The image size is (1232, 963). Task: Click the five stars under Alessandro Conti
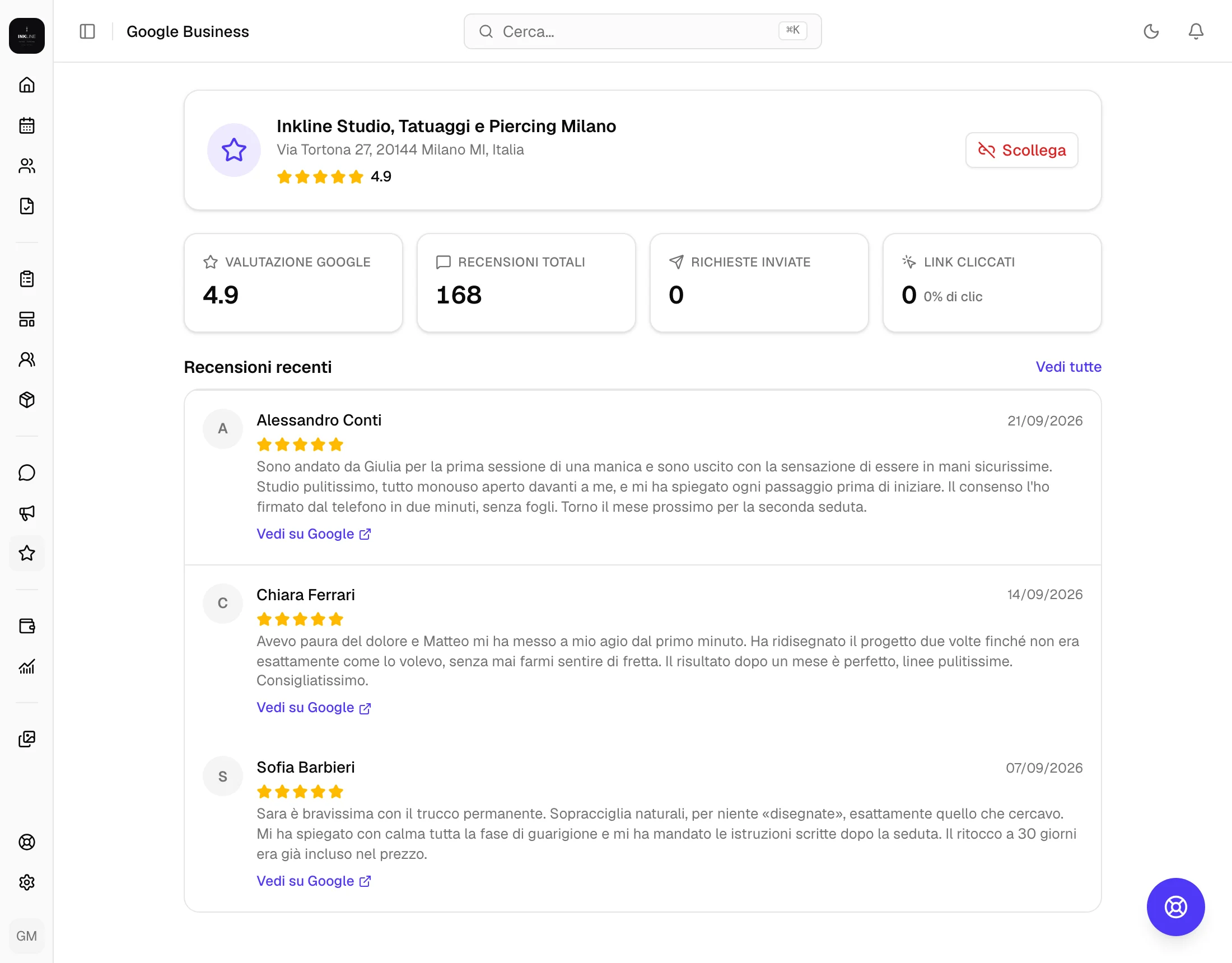pos(300,445)
